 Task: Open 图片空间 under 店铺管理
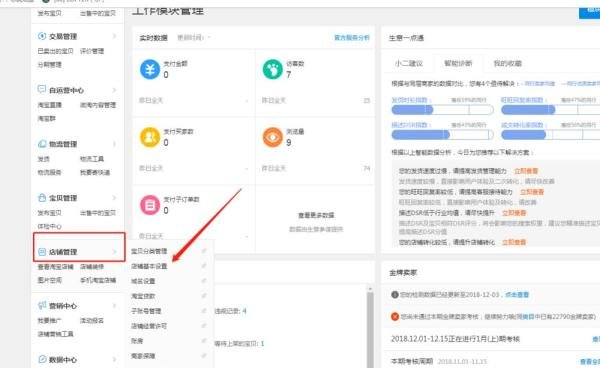point(49,280)
